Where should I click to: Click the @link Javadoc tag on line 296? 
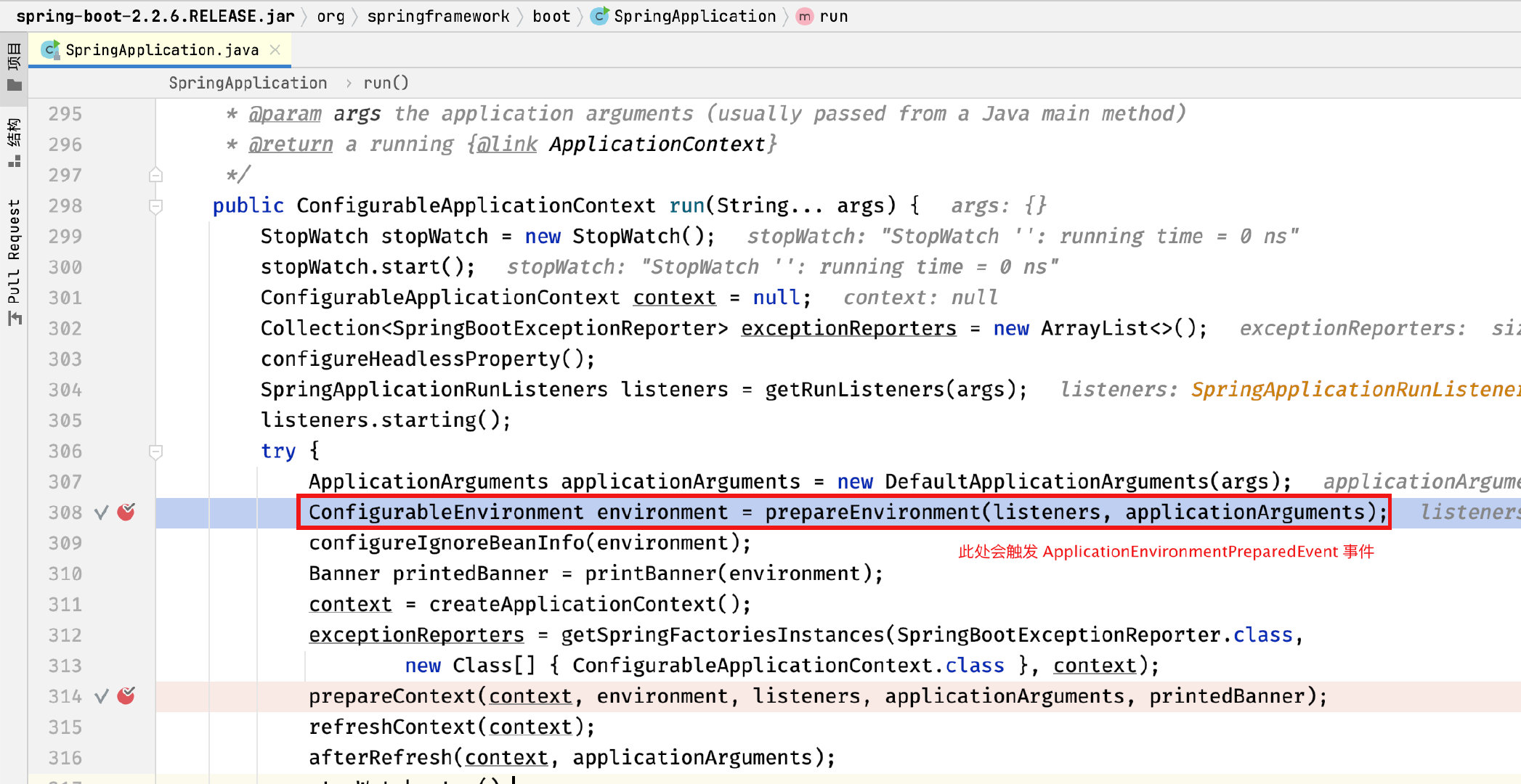(x=507, y=144)
